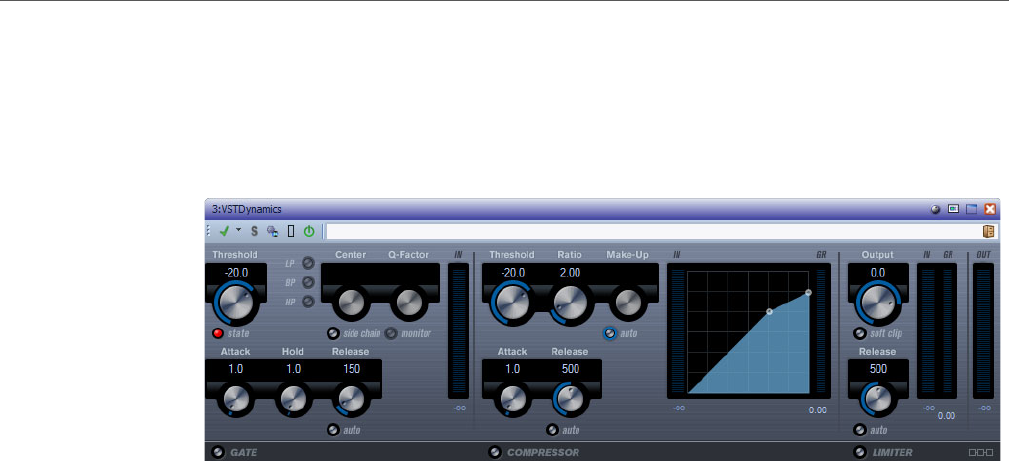
Task: Enable the HP filter button
Action: 308,301
